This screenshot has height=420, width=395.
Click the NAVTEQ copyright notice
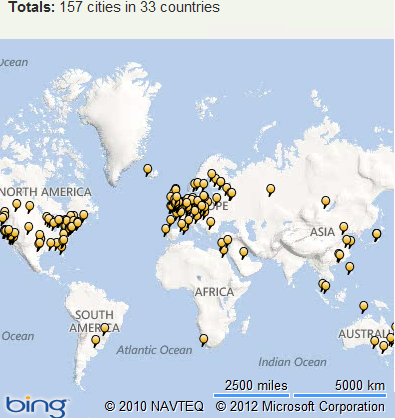click(x=154, y=407)
